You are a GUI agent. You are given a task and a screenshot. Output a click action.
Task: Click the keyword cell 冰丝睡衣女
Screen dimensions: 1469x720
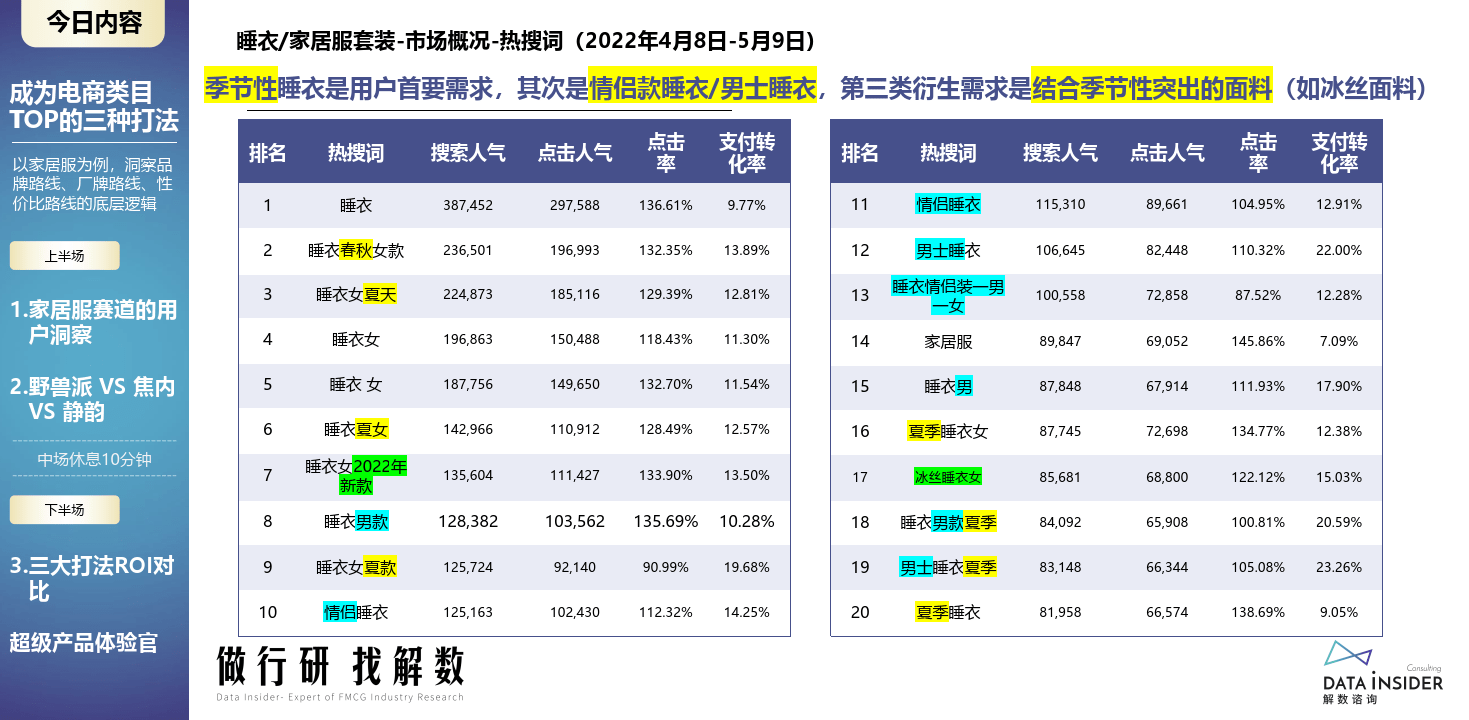(948, 477)
